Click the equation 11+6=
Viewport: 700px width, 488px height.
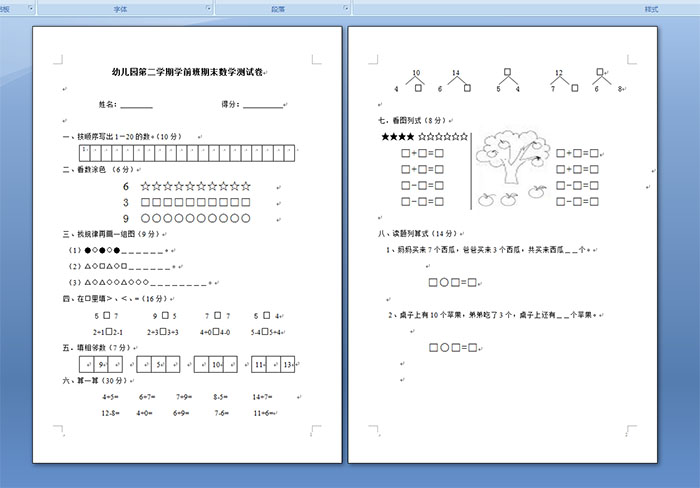(x=263, y=413)
